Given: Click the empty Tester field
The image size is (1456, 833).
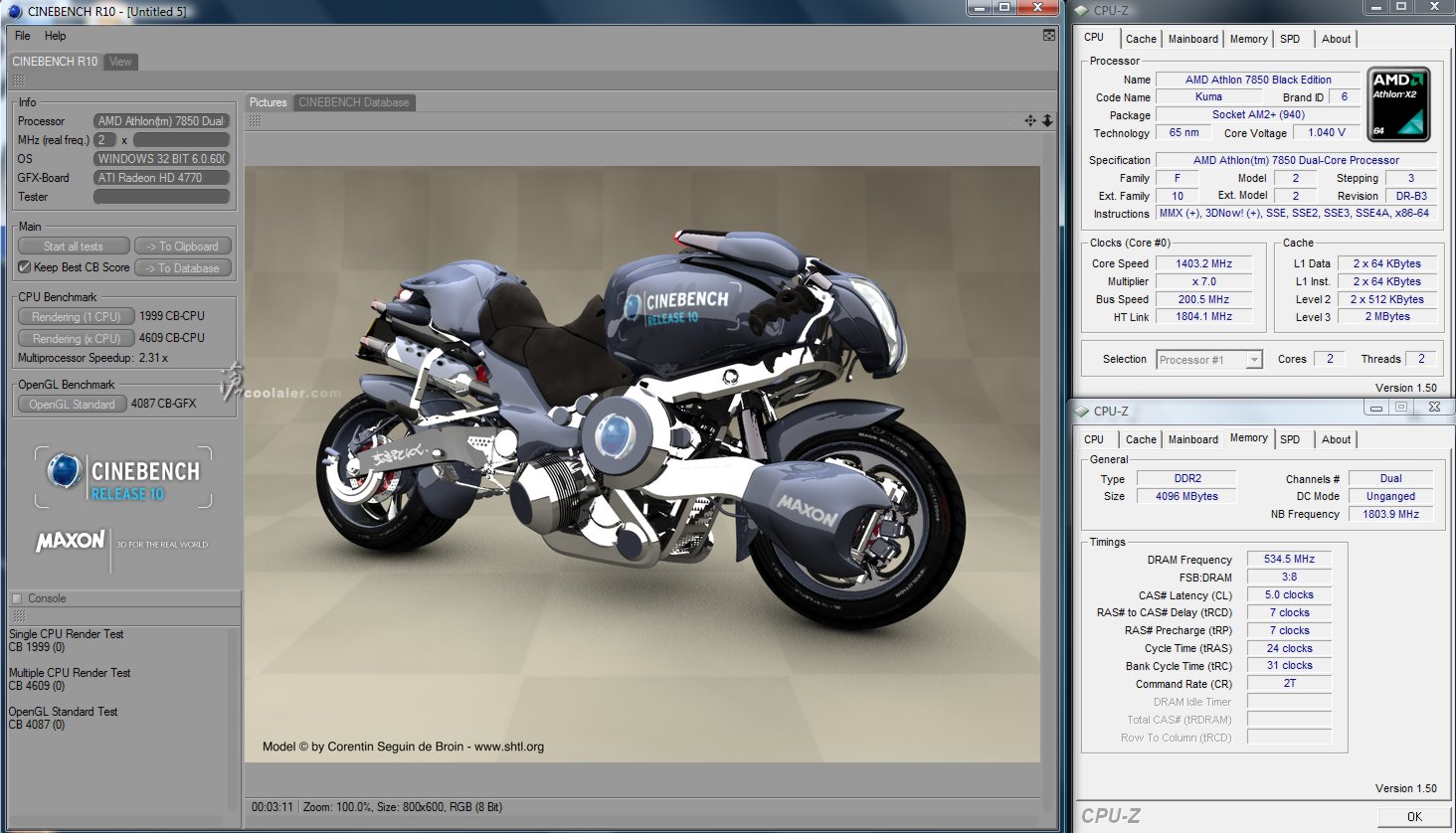Looking at the screenshot, I should pyautogui.click(x=161, y=197).
